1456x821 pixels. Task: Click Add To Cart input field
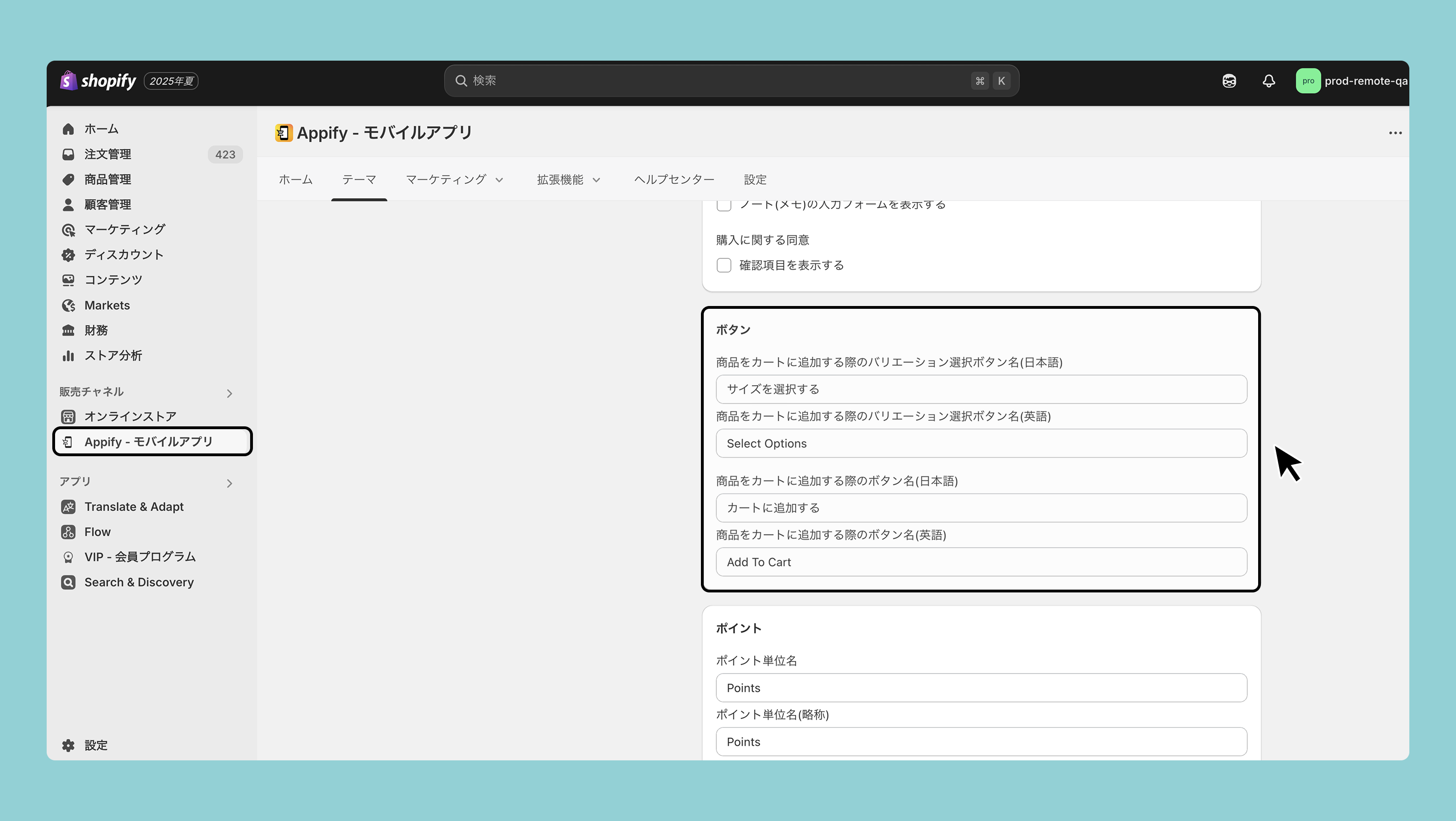tap(981, 562)
